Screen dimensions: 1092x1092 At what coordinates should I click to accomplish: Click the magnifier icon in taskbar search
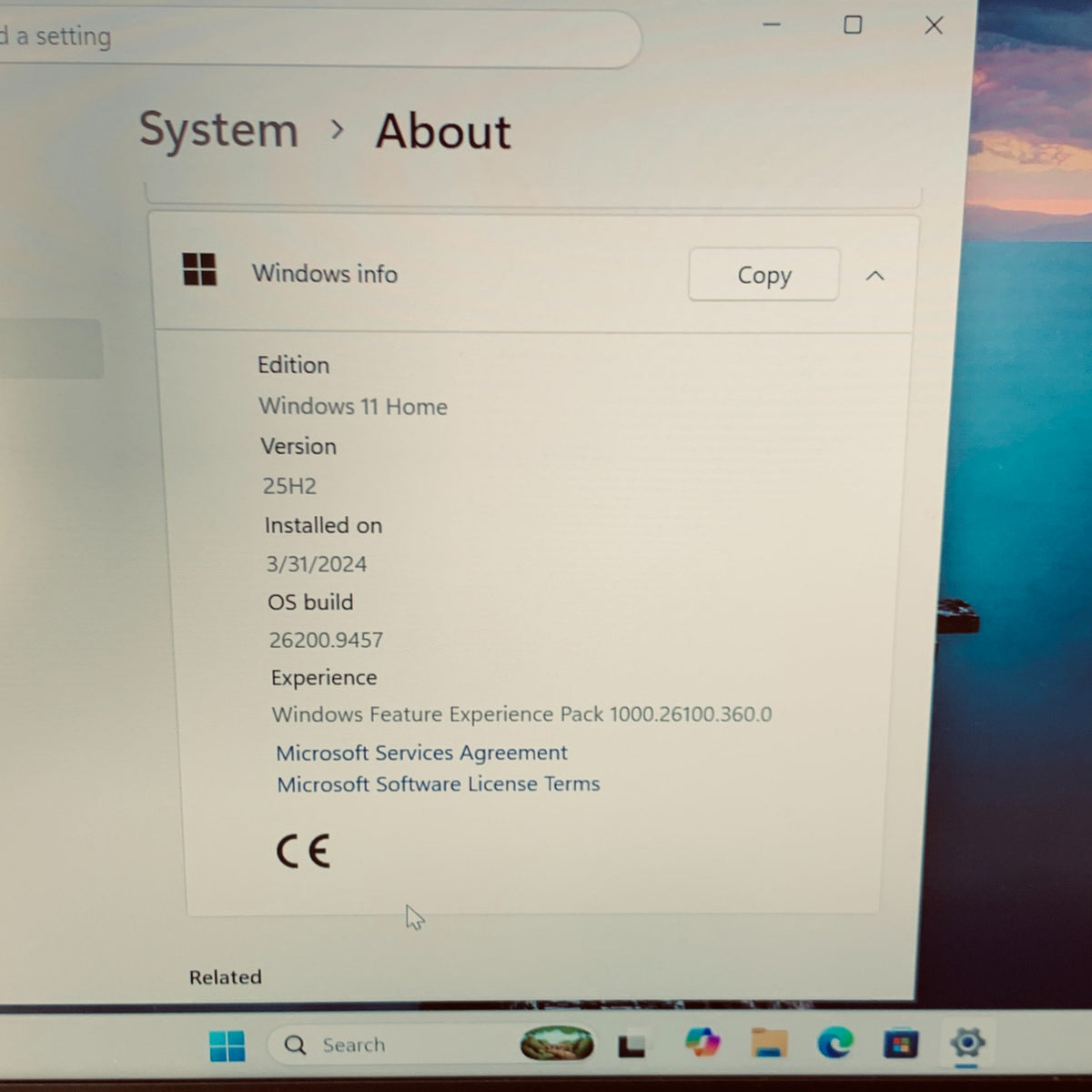[x=295, y=1045]
